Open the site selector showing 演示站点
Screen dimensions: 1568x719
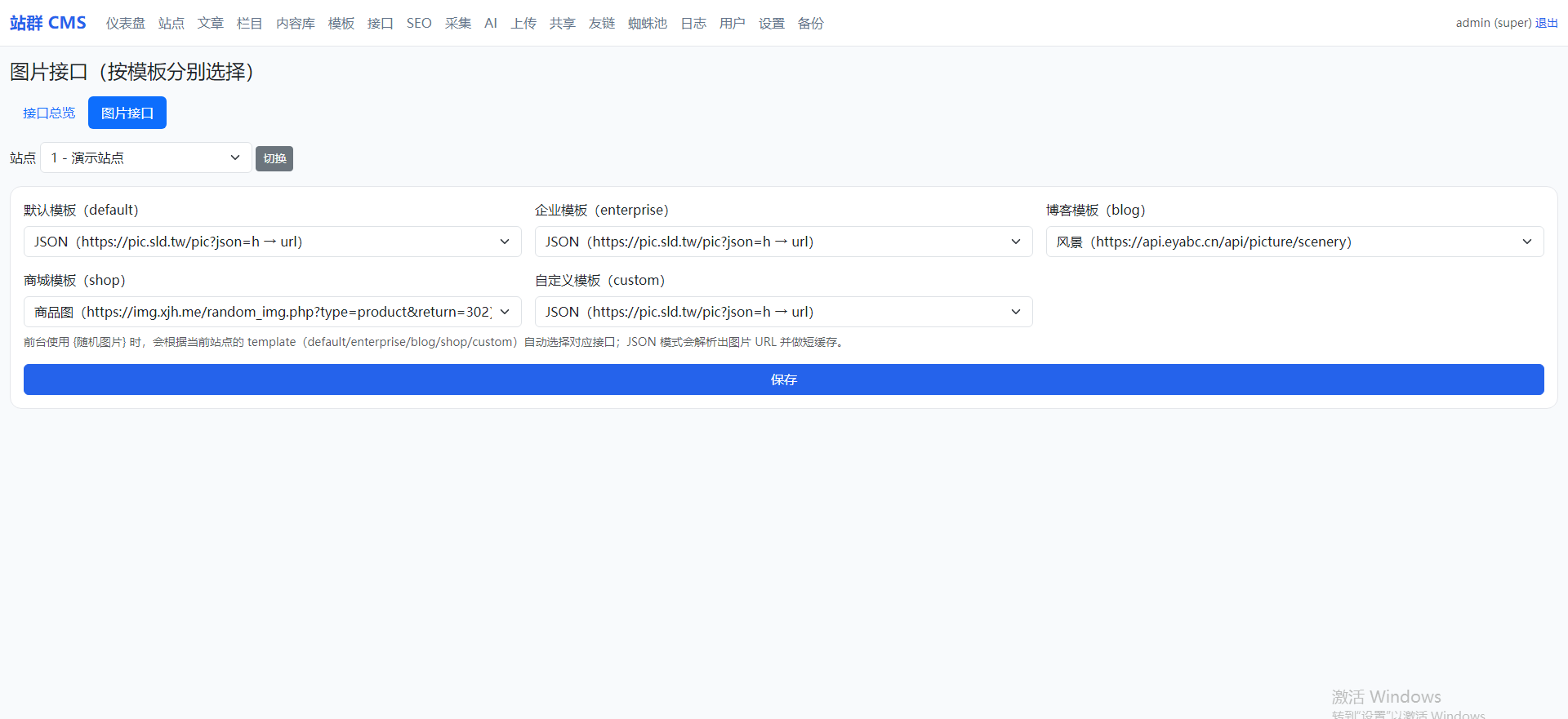point(145,158)
